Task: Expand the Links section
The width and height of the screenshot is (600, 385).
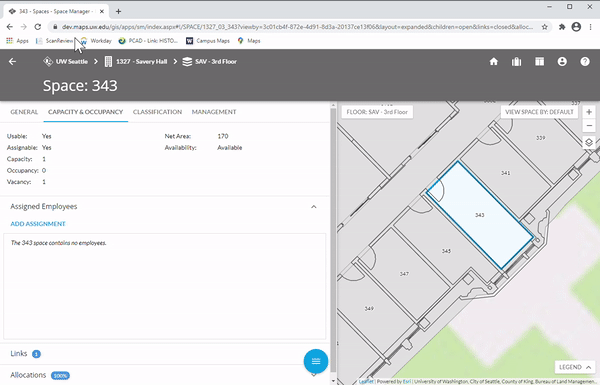Action: [x=165, y=354]
